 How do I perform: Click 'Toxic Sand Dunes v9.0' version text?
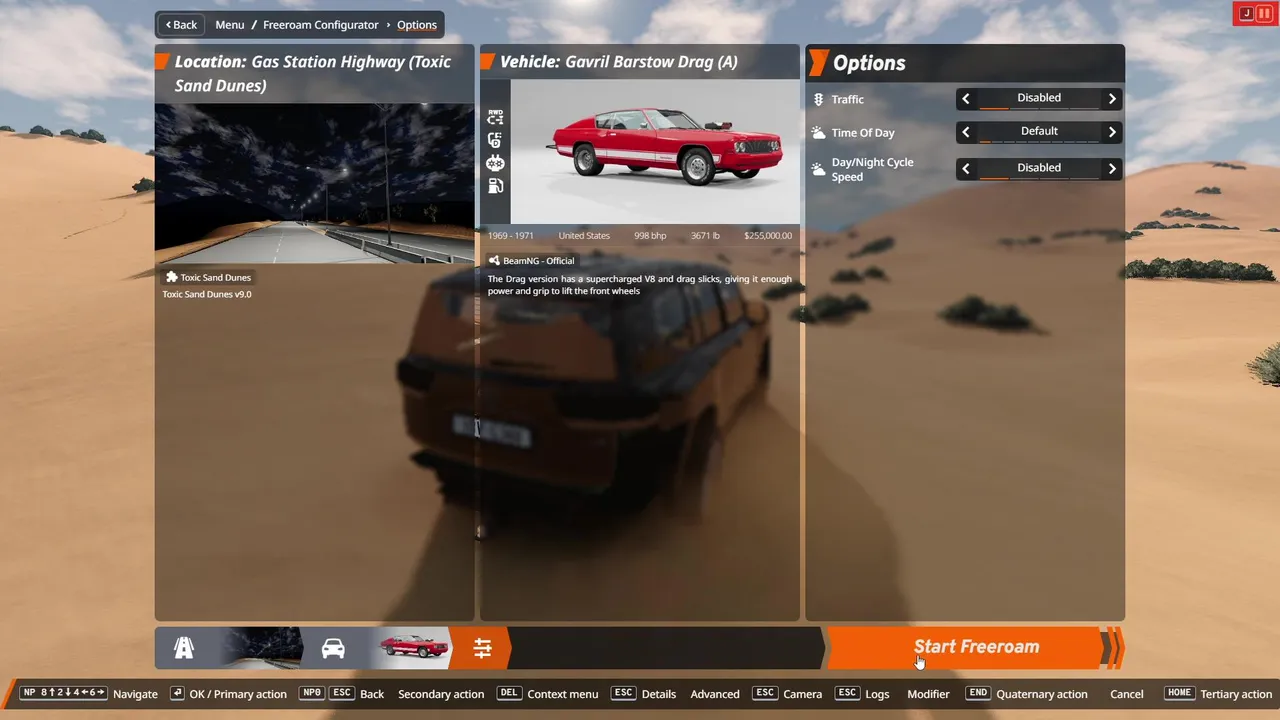207,295
